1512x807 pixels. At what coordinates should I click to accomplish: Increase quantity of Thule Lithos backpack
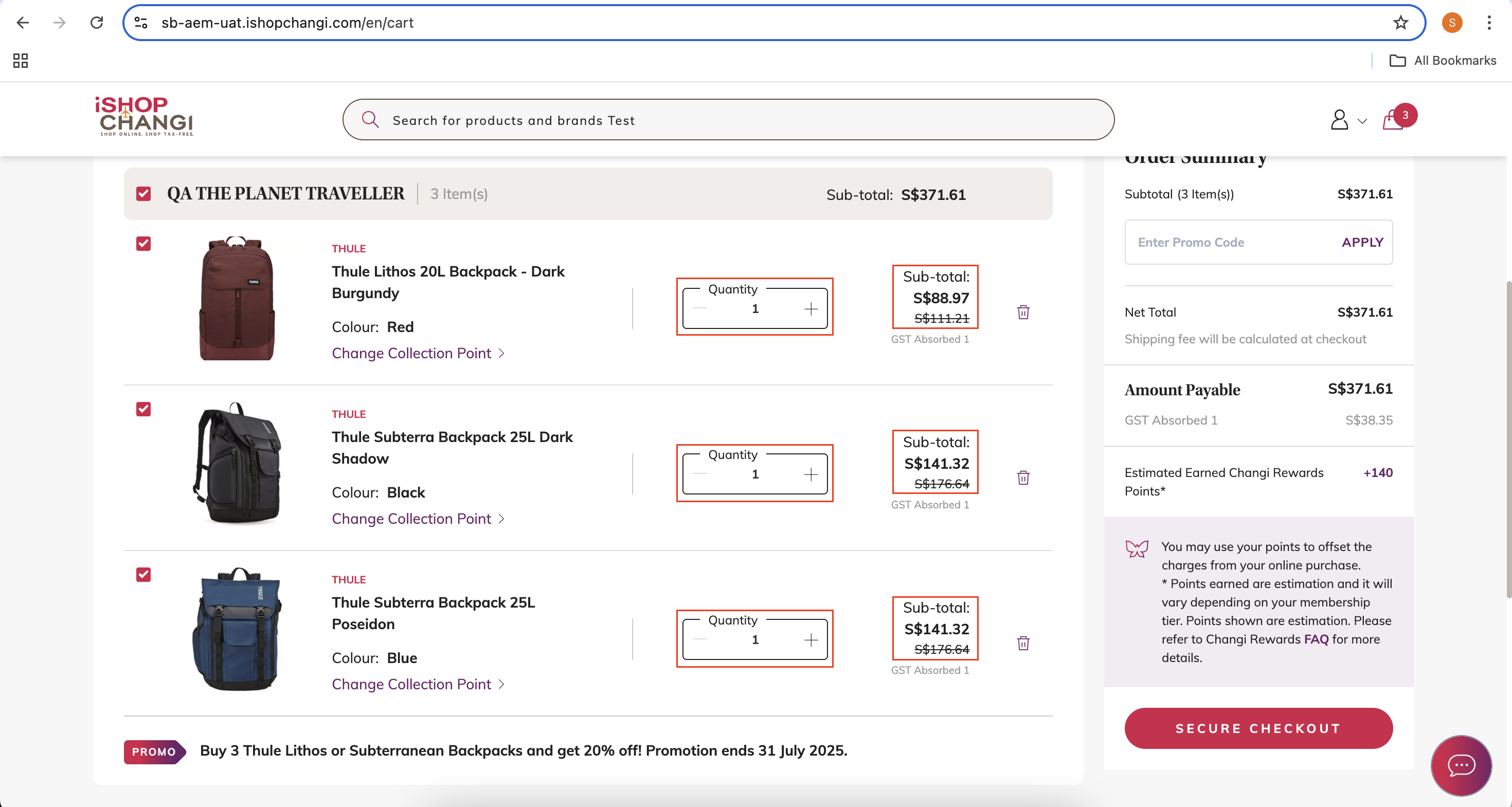pos(811,309)
